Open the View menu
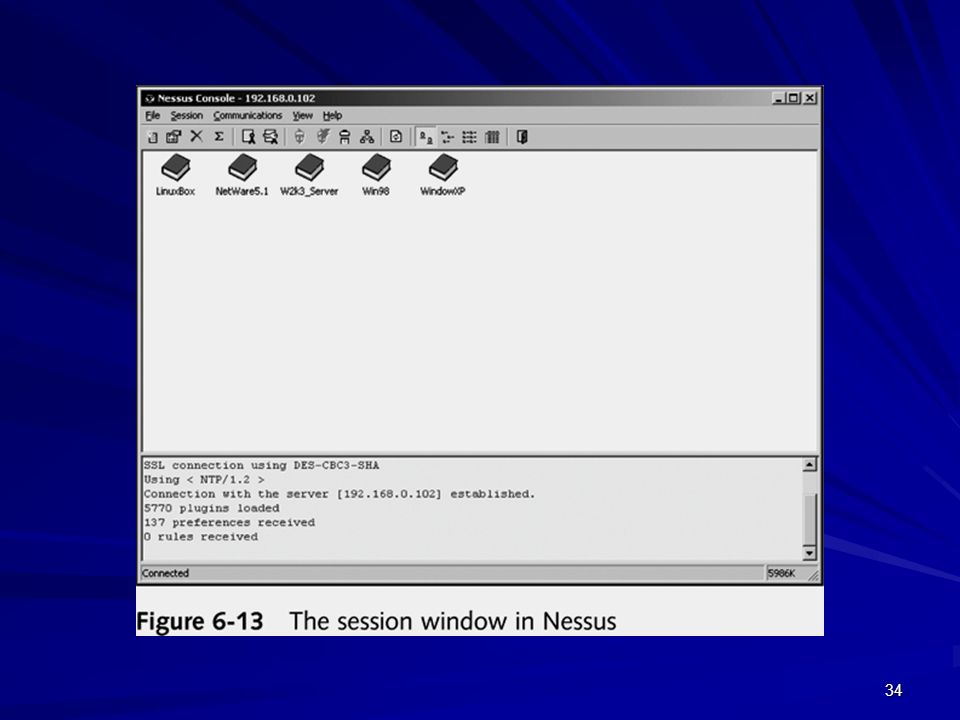Screen dimensions: 960x720 302,115
